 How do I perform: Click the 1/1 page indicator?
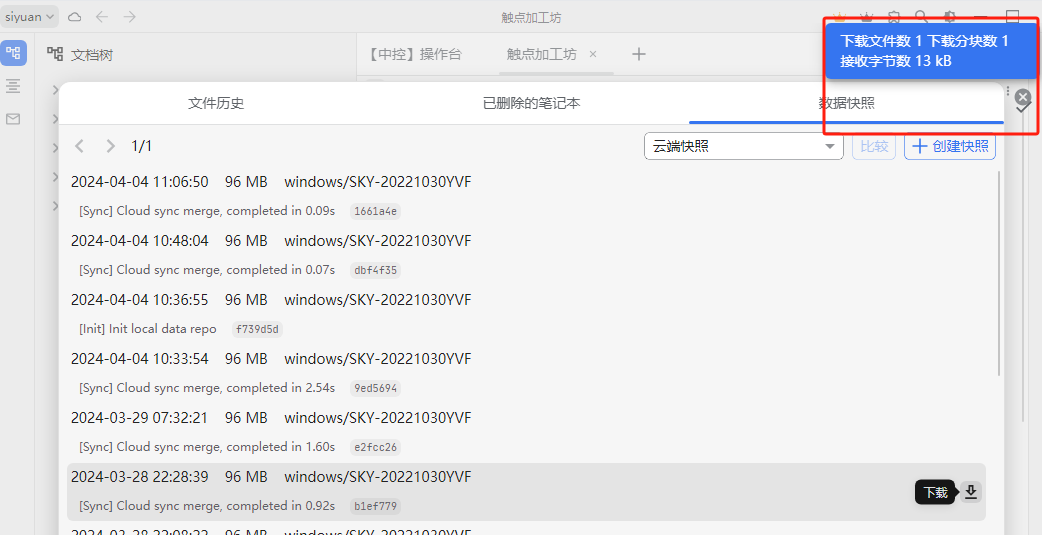pyautogui.click(x=142, y=146)
